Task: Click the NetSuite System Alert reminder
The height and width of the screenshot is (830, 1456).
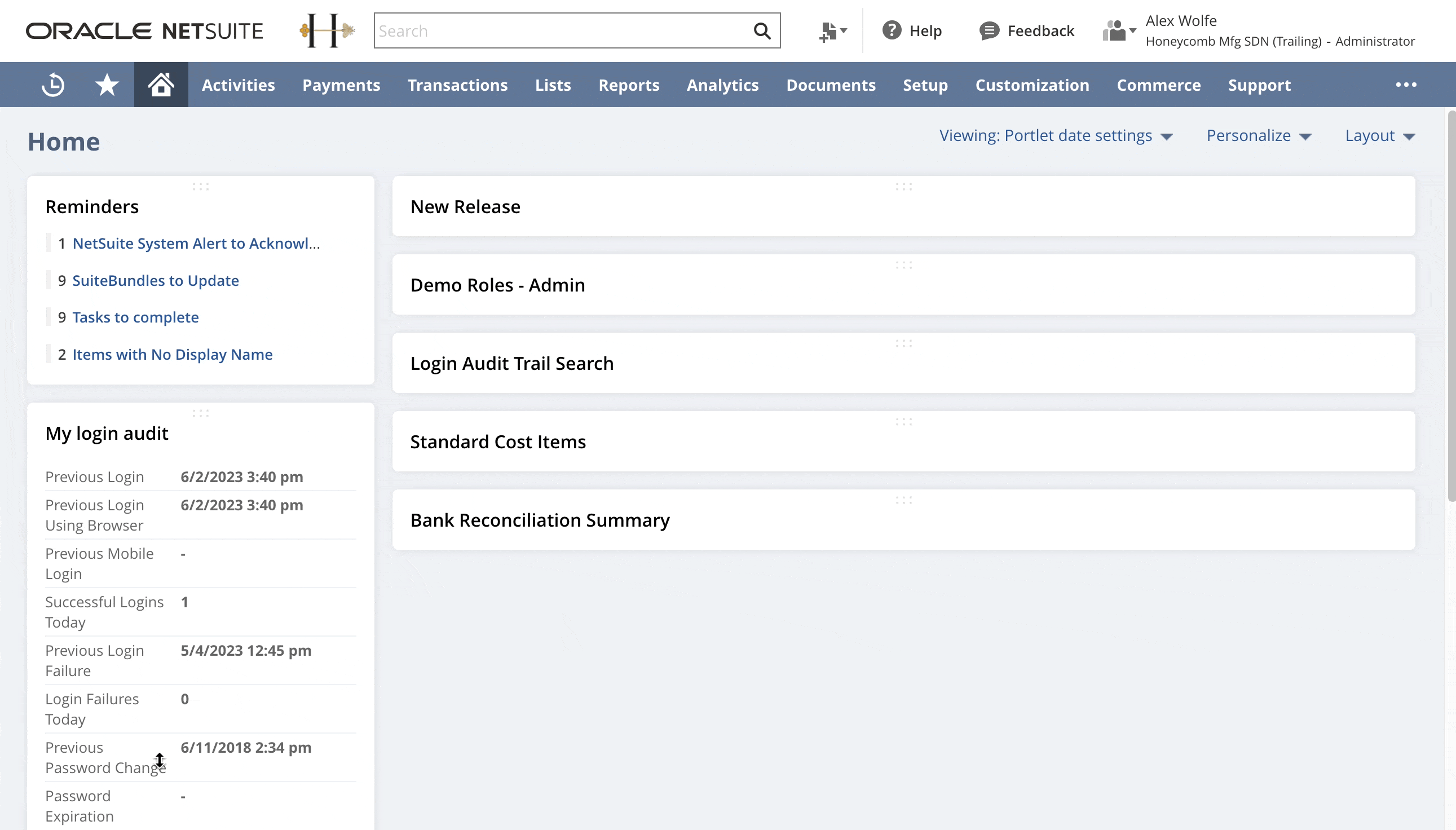Action: [x=196, y=243]
